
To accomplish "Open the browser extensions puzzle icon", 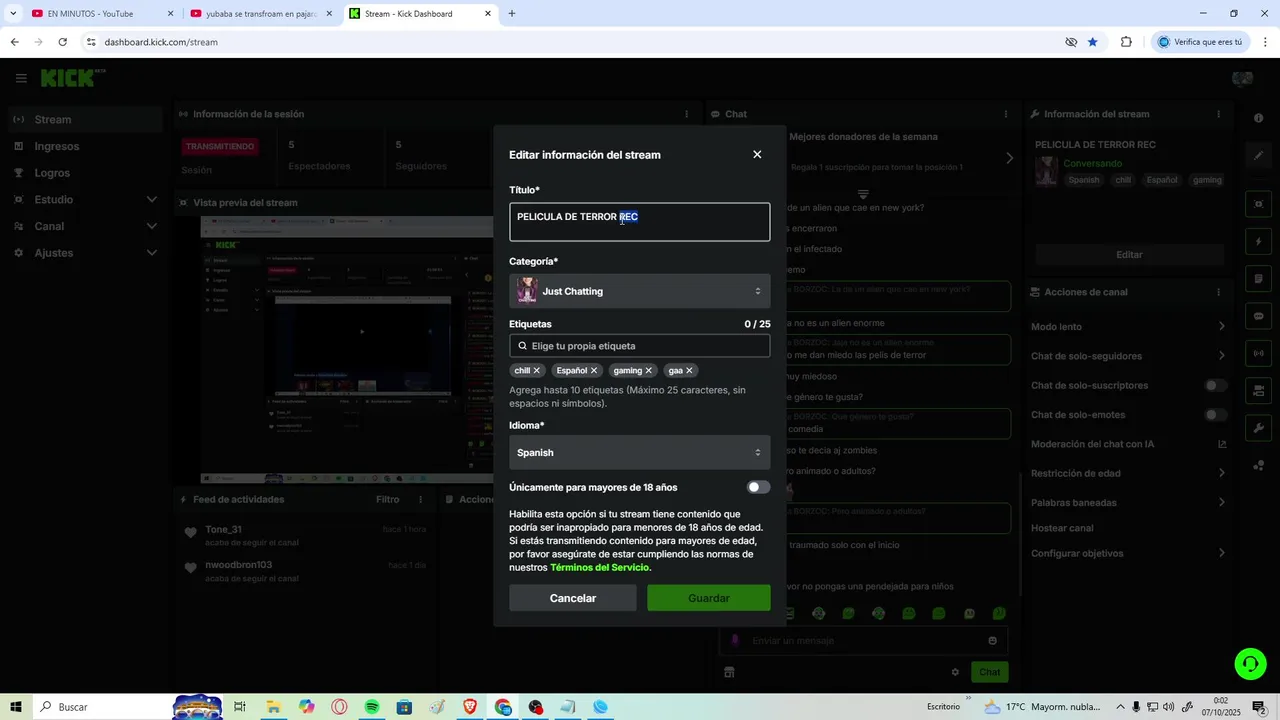I will [1126, 42].
